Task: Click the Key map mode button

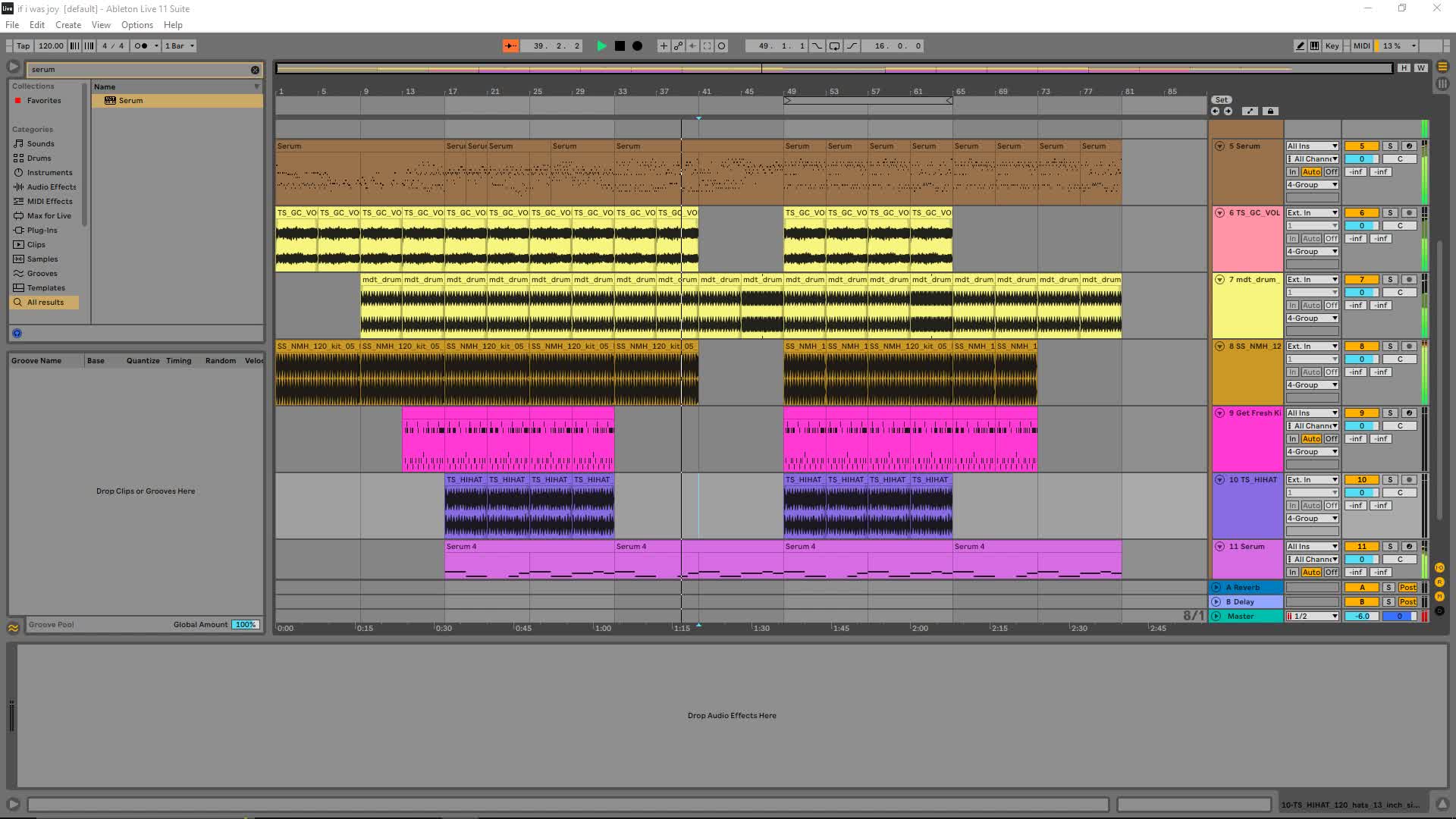Action: [x=1332, y=45]
